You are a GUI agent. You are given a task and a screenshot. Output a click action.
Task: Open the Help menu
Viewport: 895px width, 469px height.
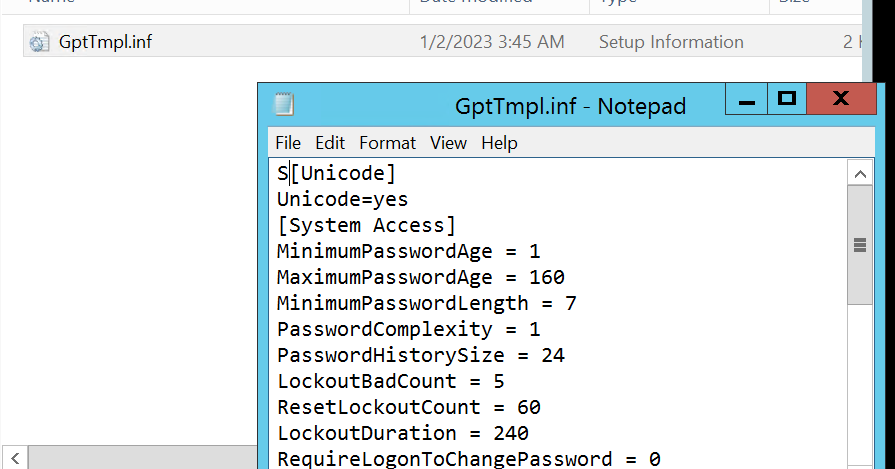(499, 143)
